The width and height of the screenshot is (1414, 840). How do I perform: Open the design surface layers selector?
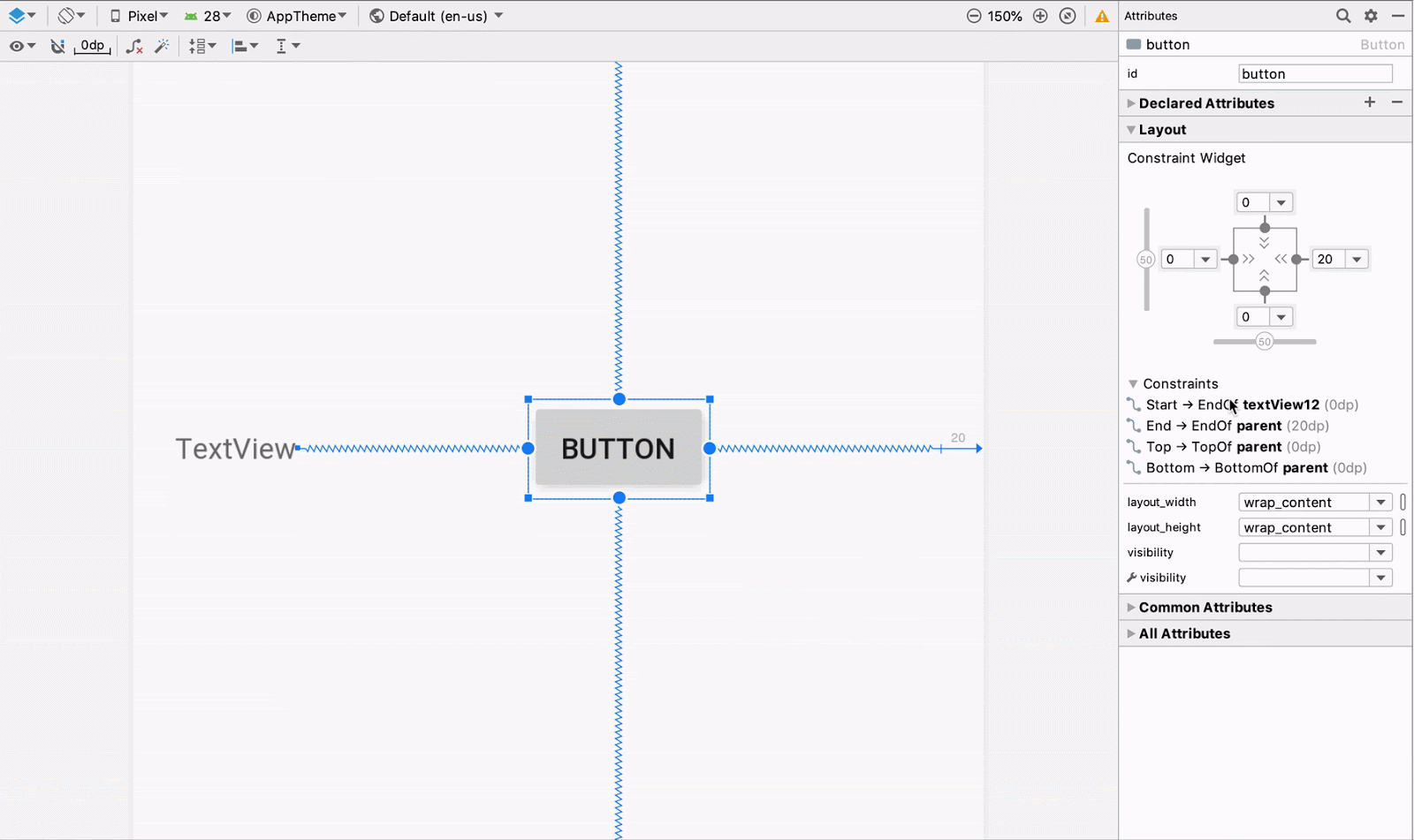pos(22,16)
